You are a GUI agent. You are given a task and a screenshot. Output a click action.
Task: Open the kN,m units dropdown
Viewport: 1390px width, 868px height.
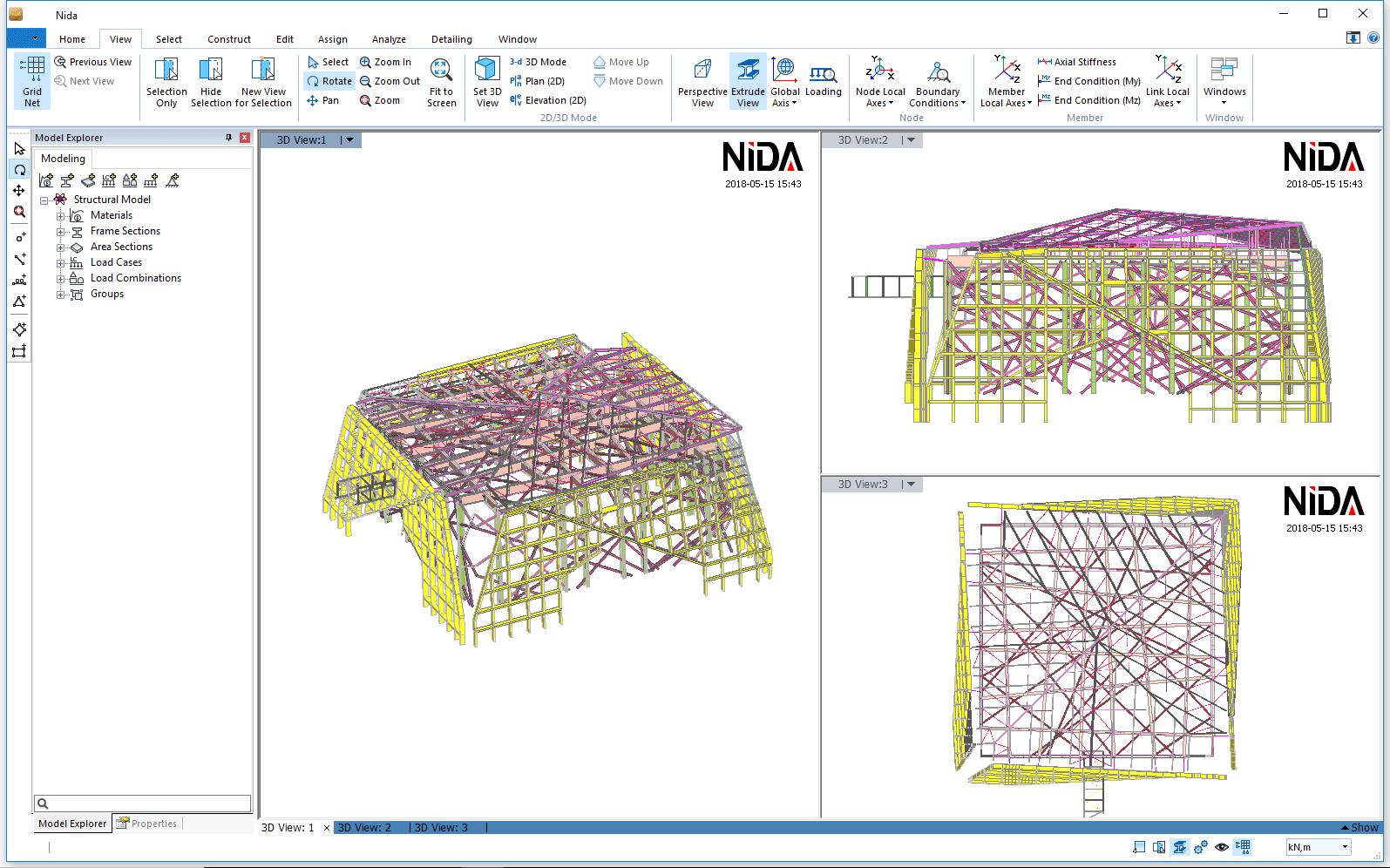(x=1345, y=847)
